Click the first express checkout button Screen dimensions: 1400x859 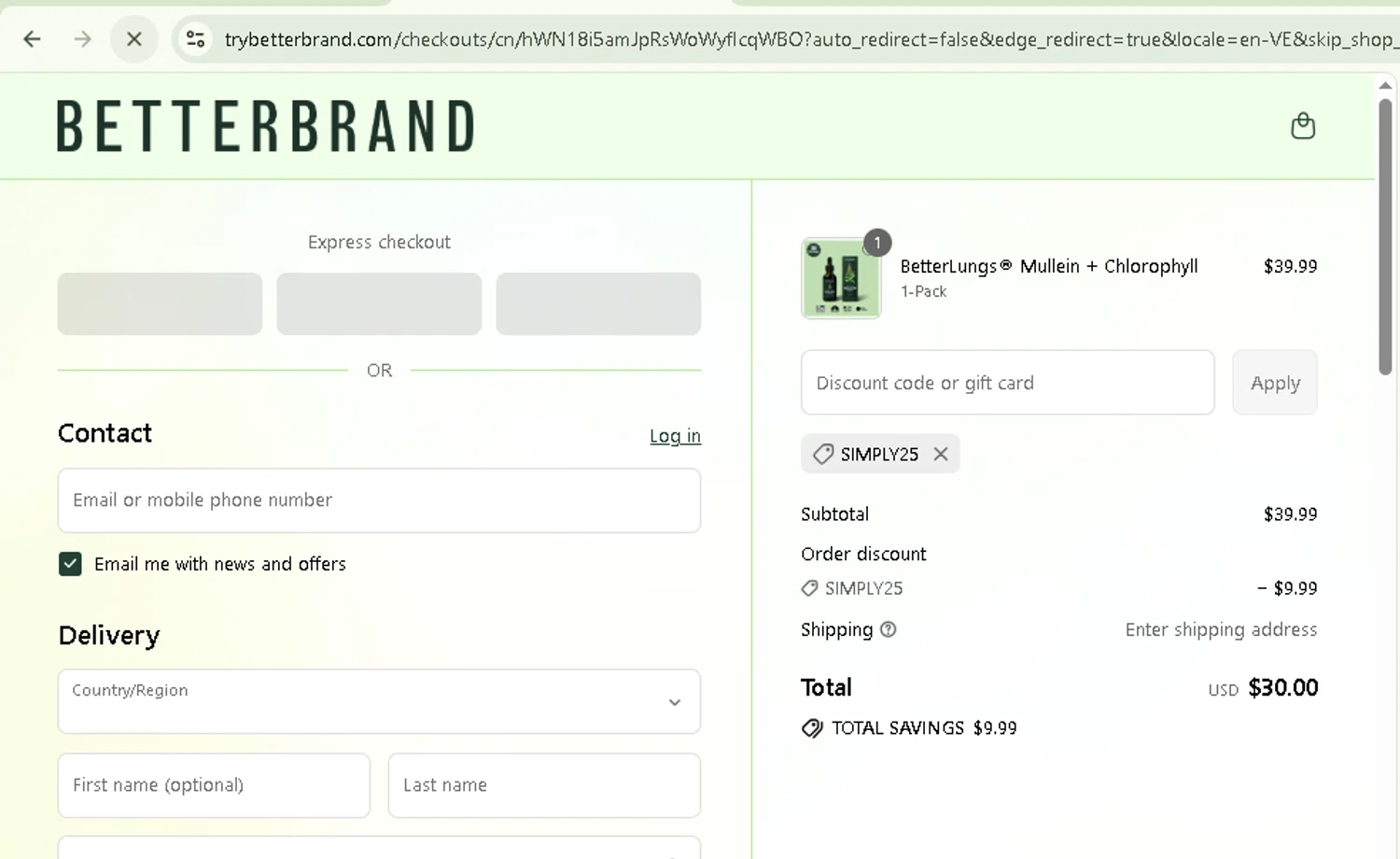(160, 303)
